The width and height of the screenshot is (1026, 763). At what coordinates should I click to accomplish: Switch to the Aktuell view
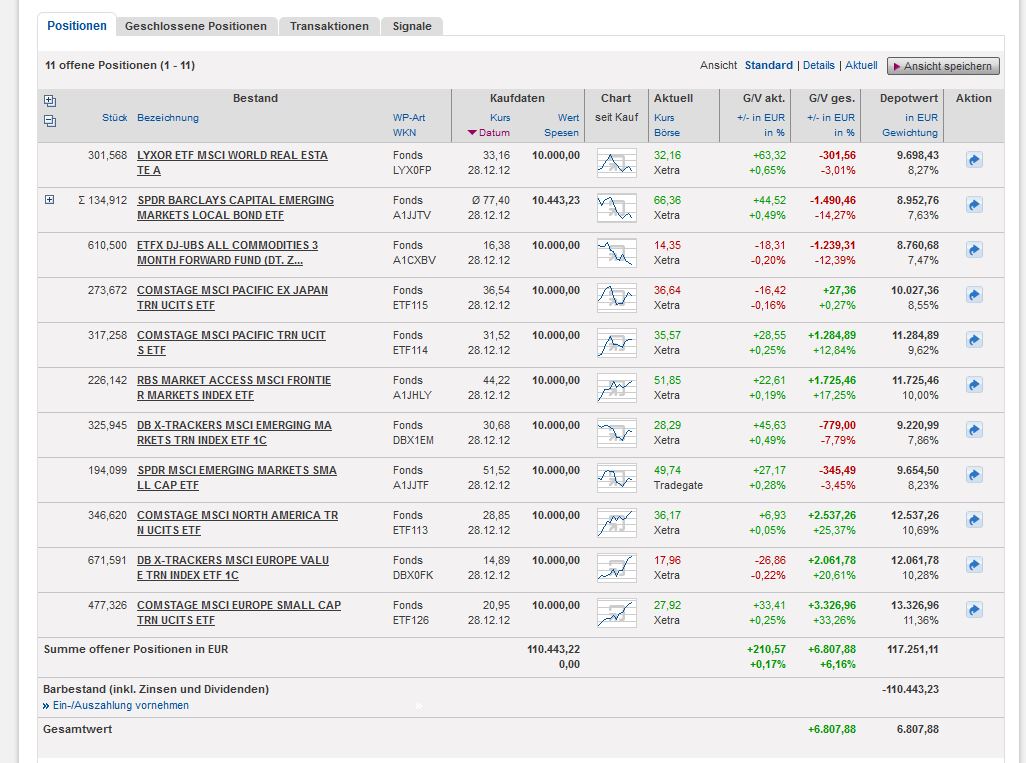pyautogui.click(x=861, y=66)
